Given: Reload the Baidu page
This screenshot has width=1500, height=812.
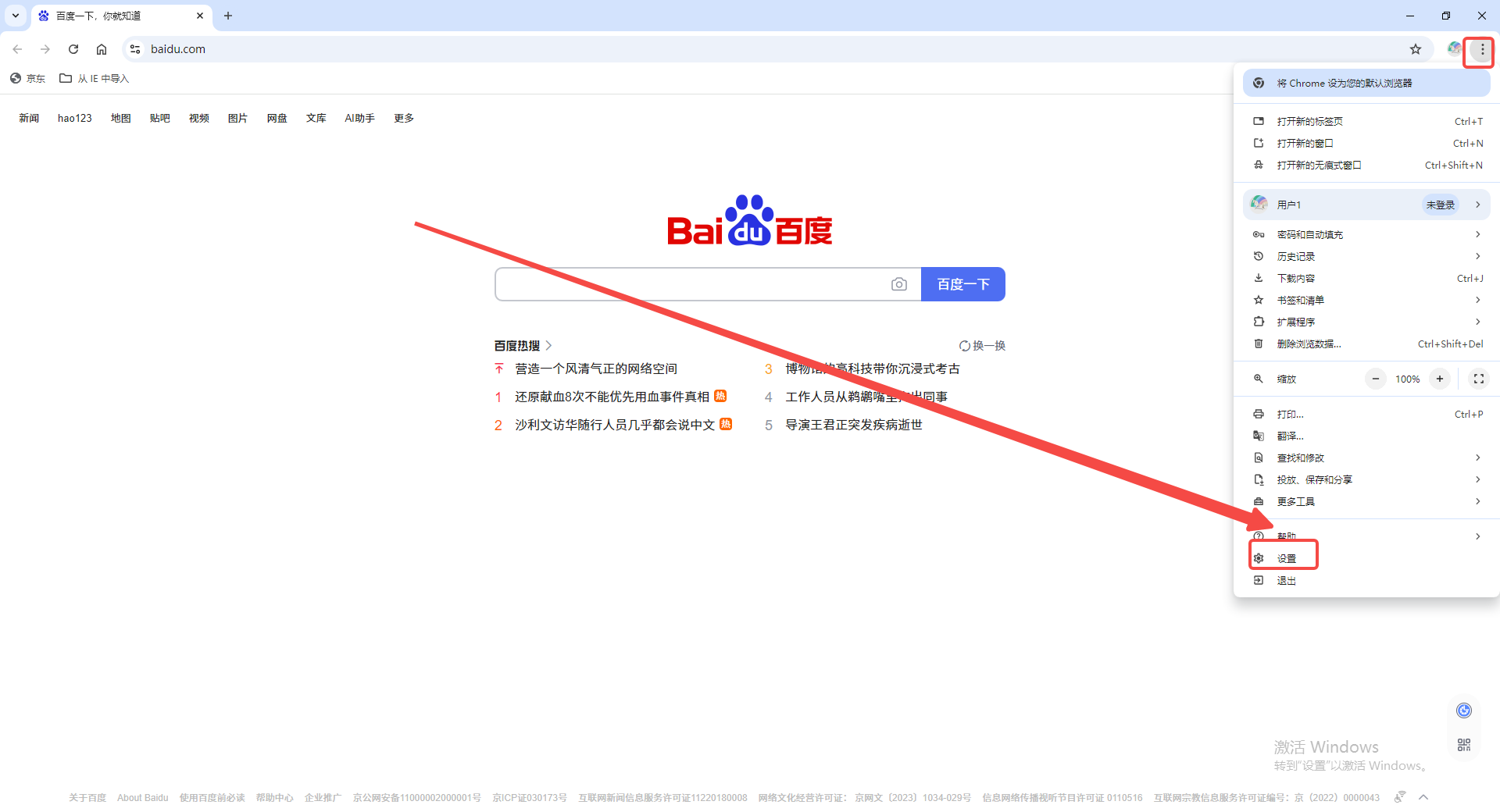Looking at the screenshot, I should pos(73,49).
